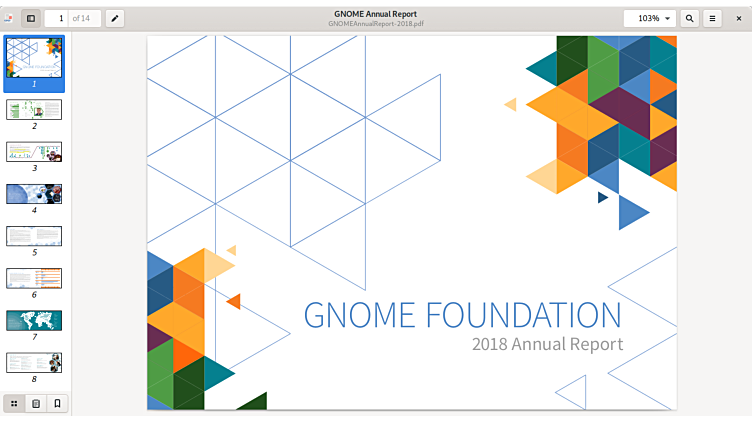Select page 2 thumbnail
Image resolution: width=752 pixels, height=423 pixels.
[34, 109]
